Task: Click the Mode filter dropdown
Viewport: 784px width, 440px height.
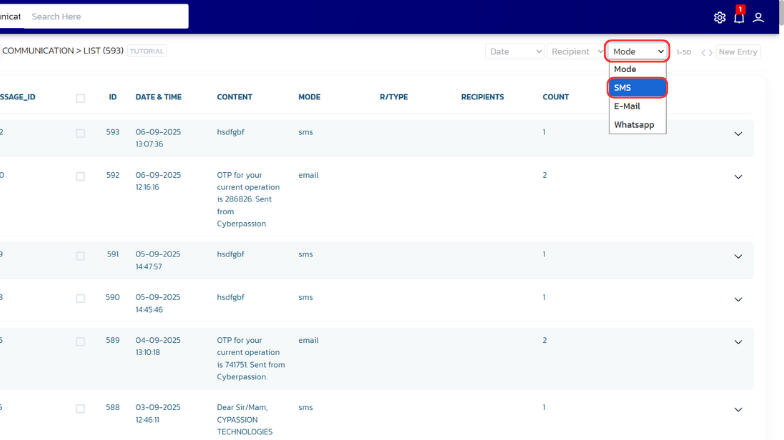Action: [x=637, y=51]
